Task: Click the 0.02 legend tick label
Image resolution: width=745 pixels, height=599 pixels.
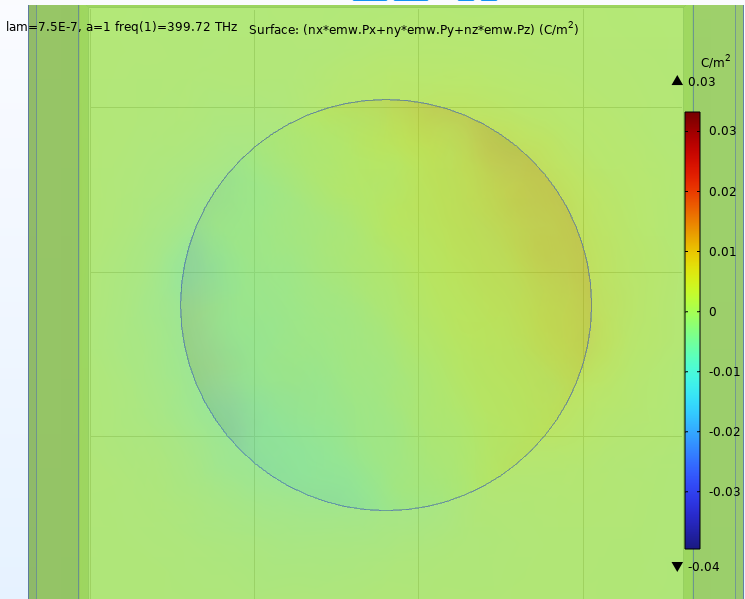Action: (x=722, y=191)
